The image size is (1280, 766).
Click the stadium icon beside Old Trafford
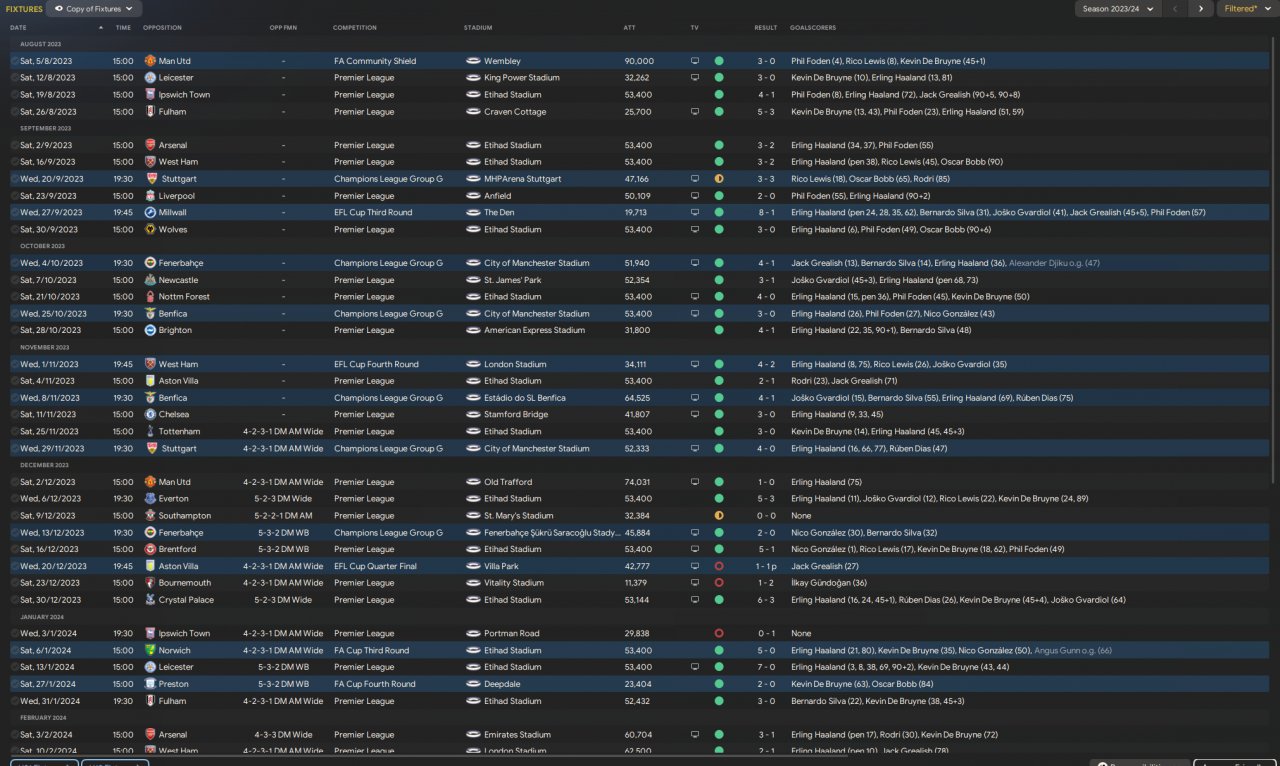pyautogui.click(x=473, y=482)
